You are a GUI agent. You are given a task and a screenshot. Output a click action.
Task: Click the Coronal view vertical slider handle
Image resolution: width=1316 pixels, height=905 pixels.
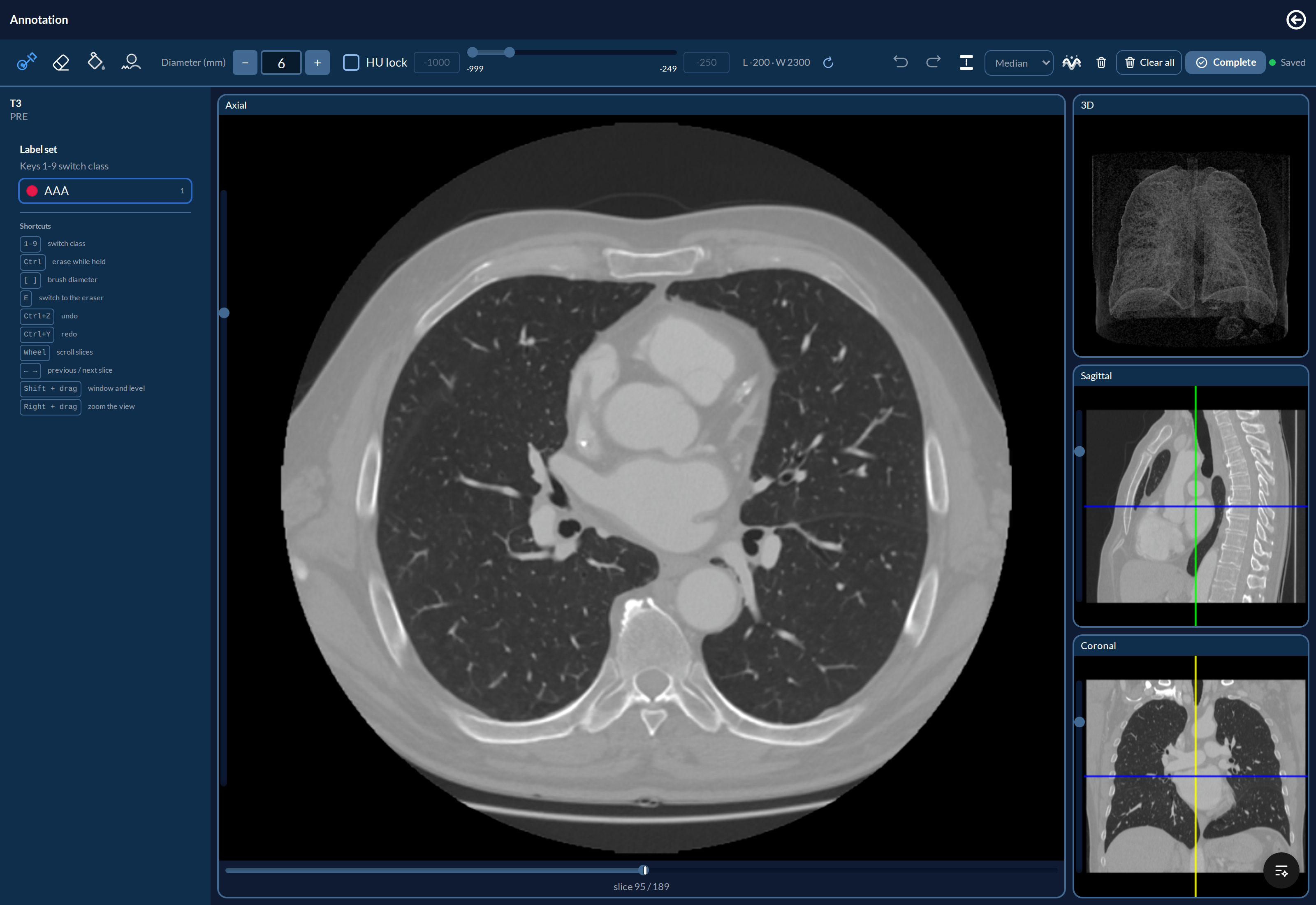coord(1080,722)
